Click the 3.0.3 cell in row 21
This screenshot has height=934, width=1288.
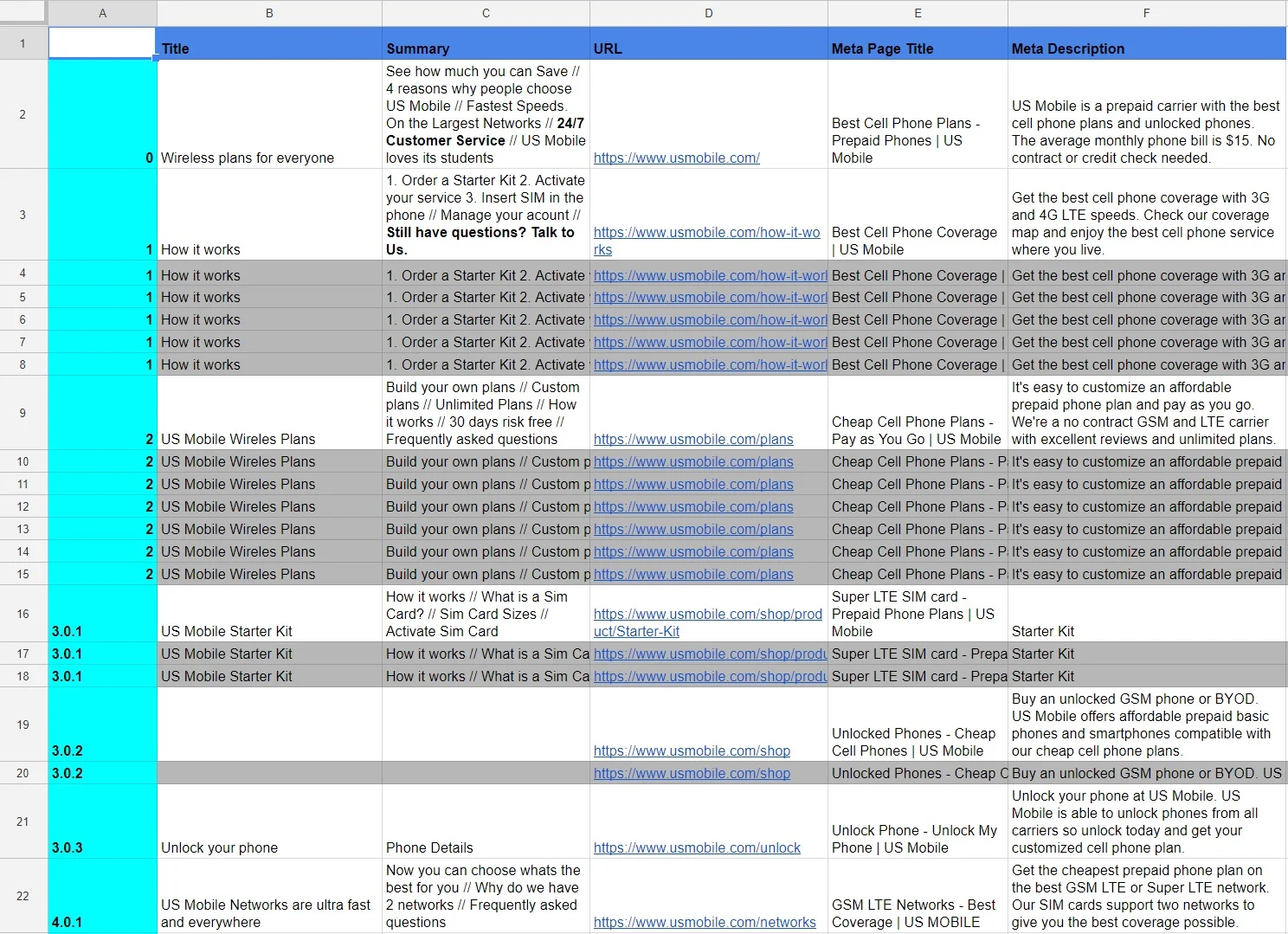[102, 821]
